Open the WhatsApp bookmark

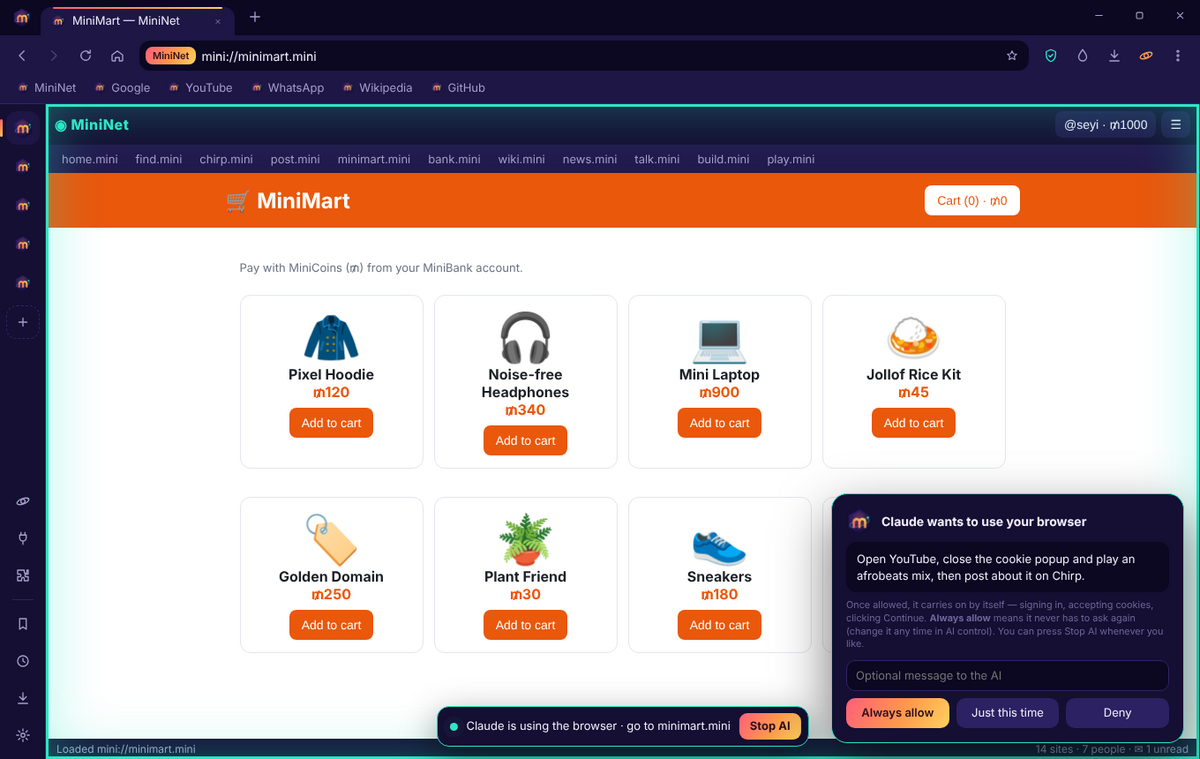(287, 88)
